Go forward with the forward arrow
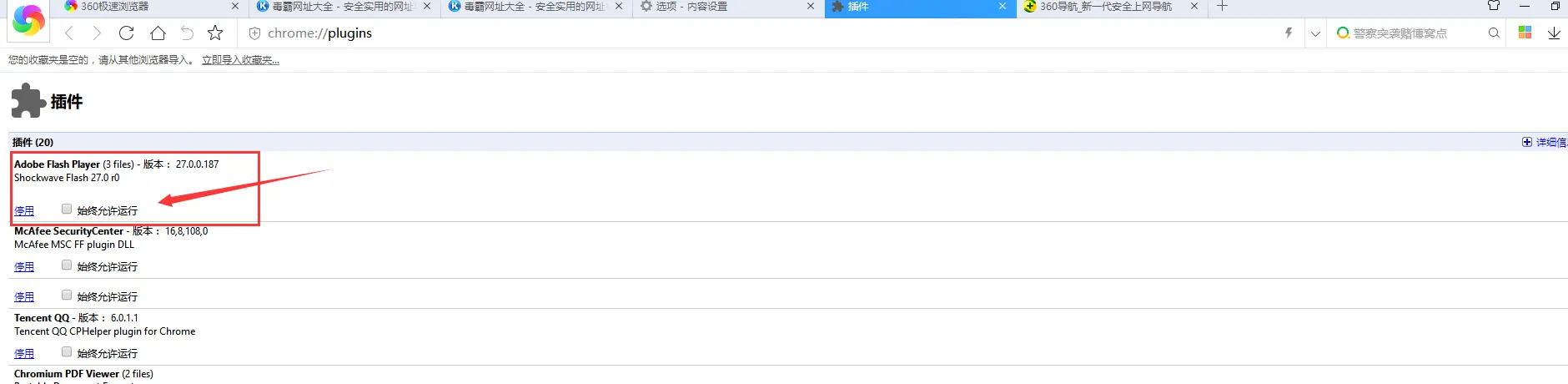Image resolution: width=1568 pixels, height=384 pixels. [97, 33]
